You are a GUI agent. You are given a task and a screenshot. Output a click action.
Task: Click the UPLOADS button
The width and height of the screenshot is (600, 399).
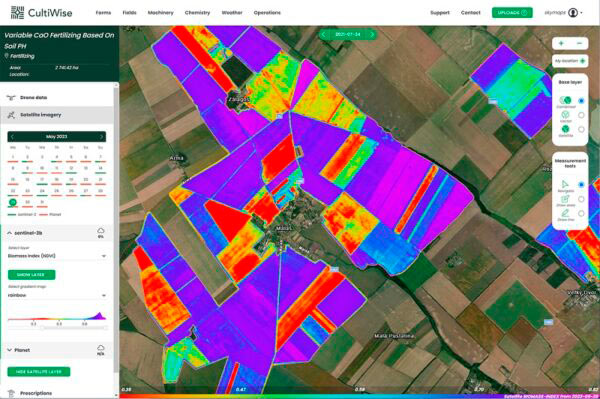512,13
